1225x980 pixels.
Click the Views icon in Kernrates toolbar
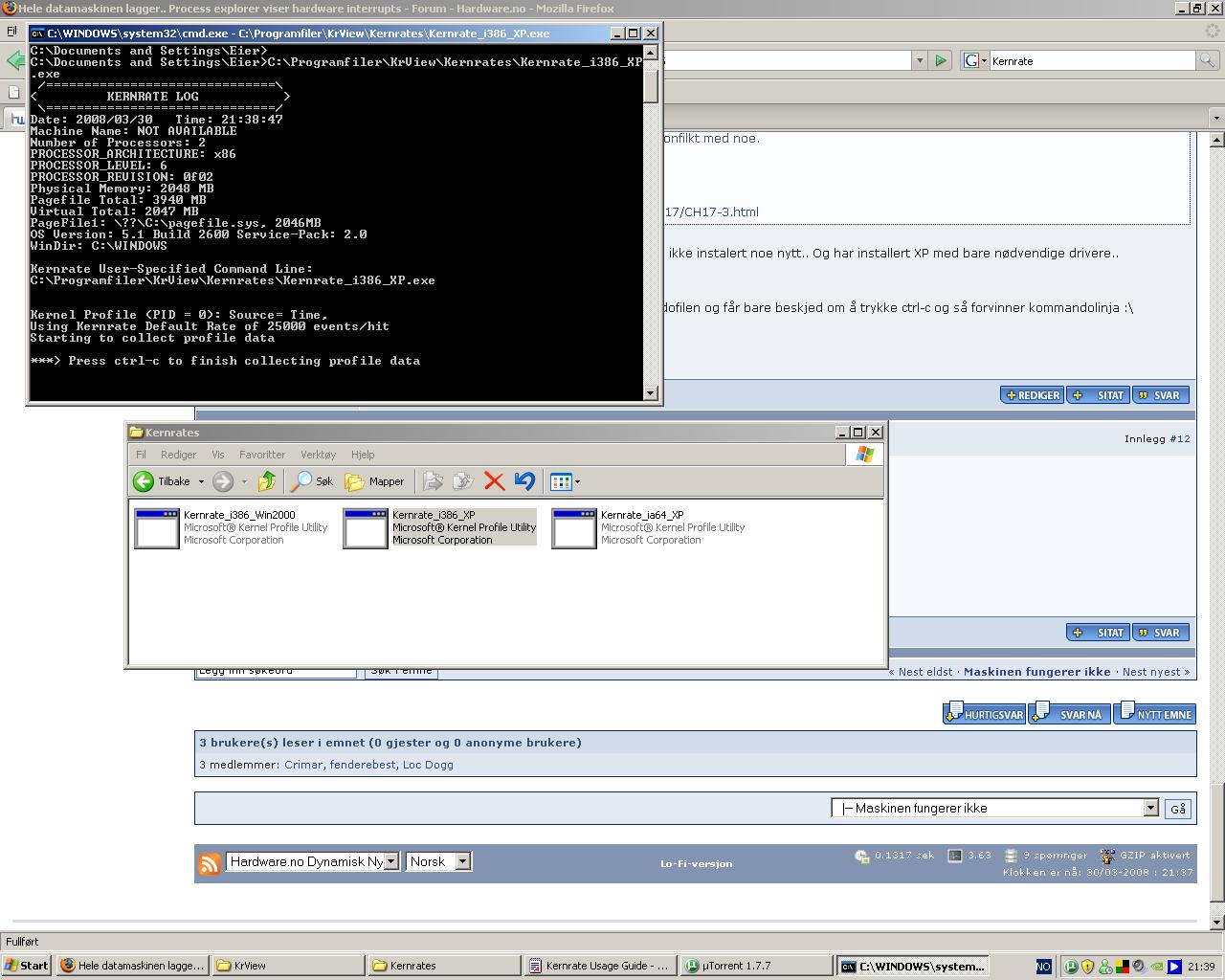[561, 481]
